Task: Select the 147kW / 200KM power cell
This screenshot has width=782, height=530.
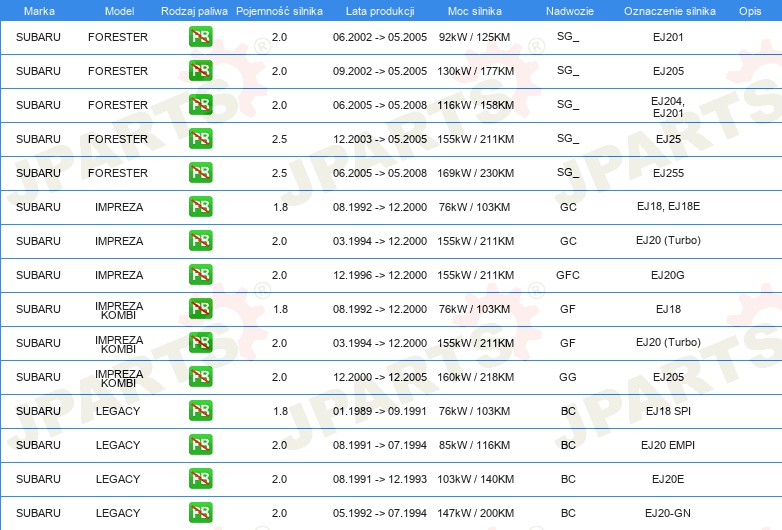Action: click(x=475, y=513)
